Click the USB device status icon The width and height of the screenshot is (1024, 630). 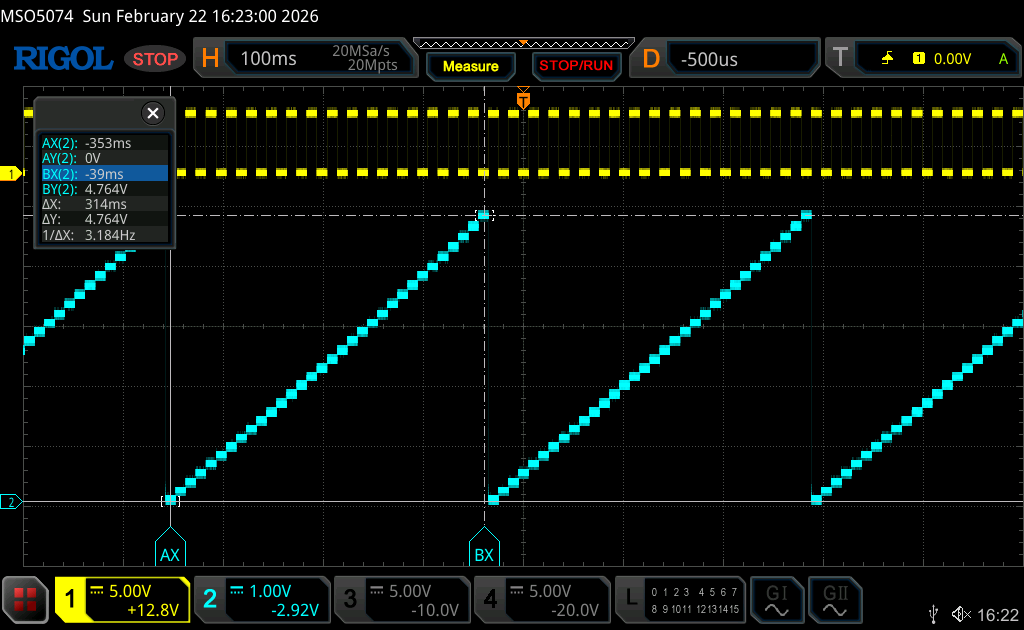point(934,613)
